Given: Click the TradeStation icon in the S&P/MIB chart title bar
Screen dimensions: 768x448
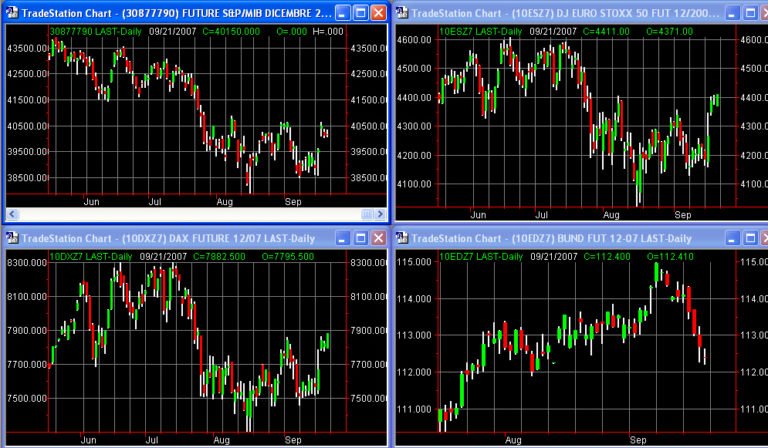Looking at the screenshot, I should [11, 13].
